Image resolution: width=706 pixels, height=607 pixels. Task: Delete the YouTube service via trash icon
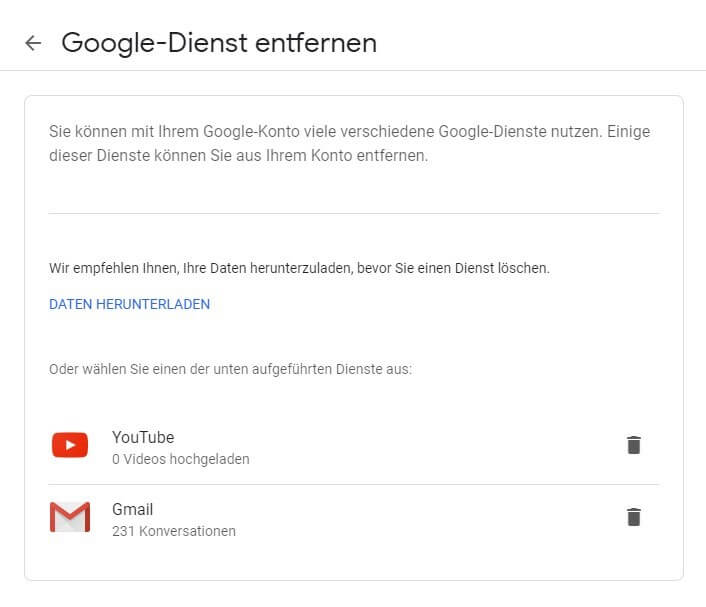point(634,445)
